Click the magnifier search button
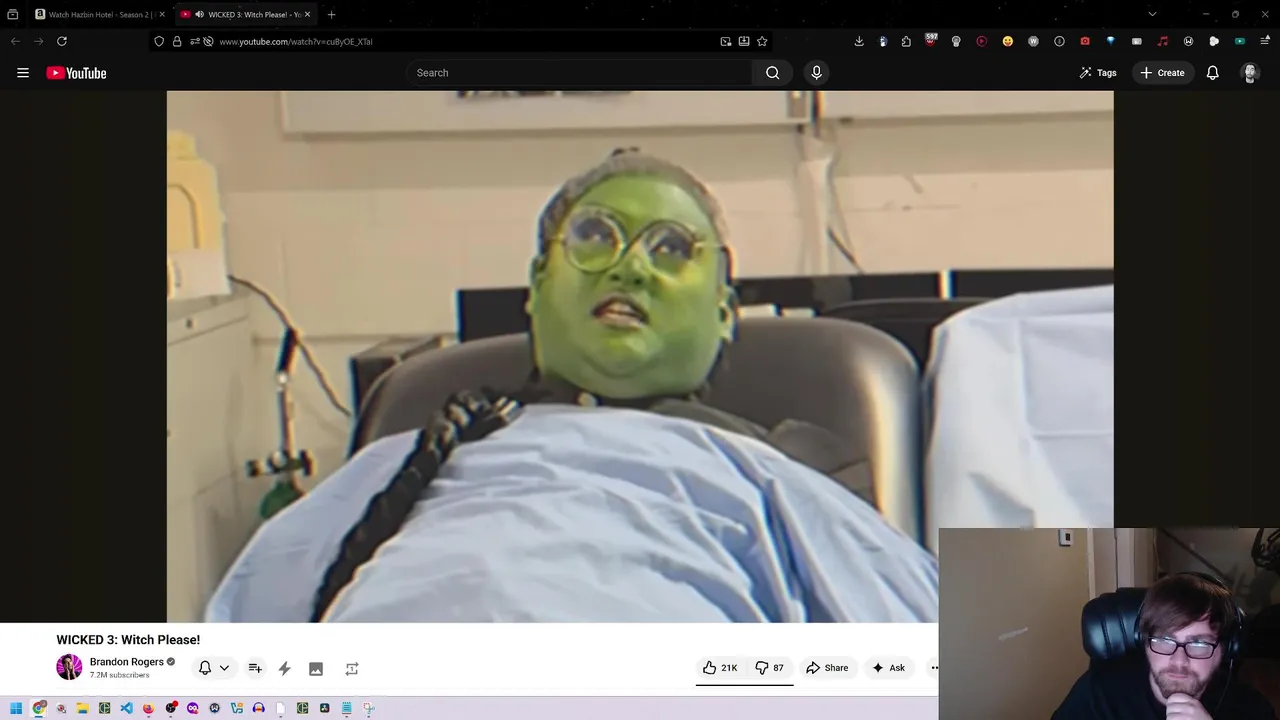Viewport: 1280px width, 720px height. coord(772,73)
